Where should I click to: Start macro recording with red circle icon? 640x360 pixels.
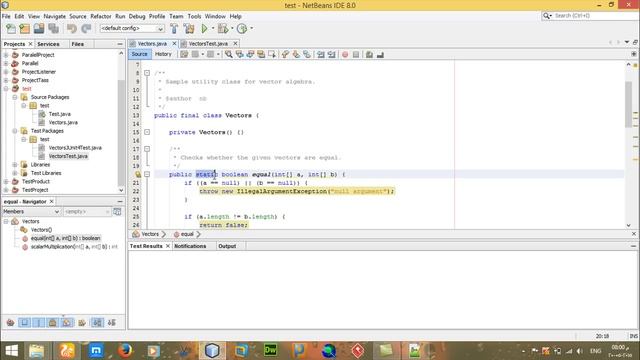(x=345, y=54)
